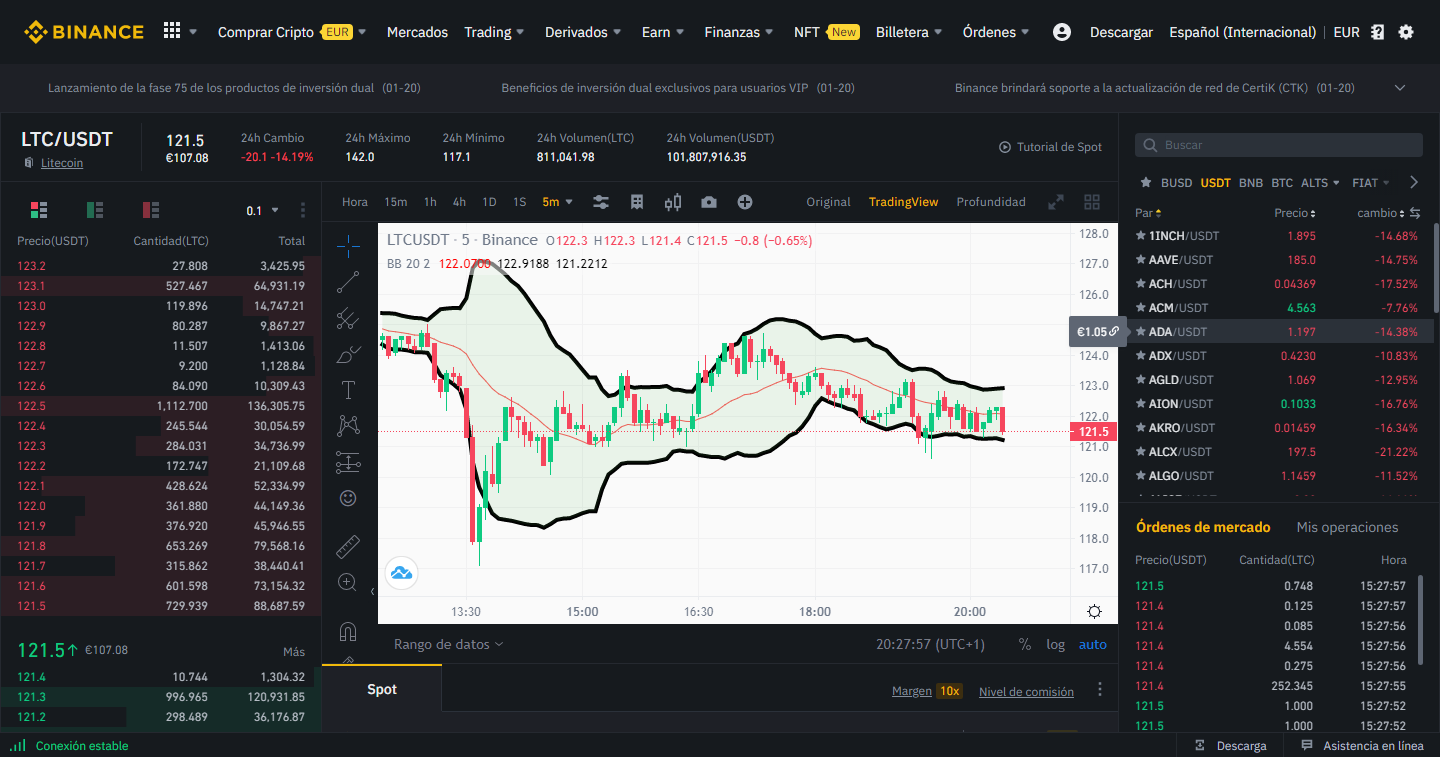Switch change column with swap arrows icon
1440x757 pixels.
coord(1415,213)
